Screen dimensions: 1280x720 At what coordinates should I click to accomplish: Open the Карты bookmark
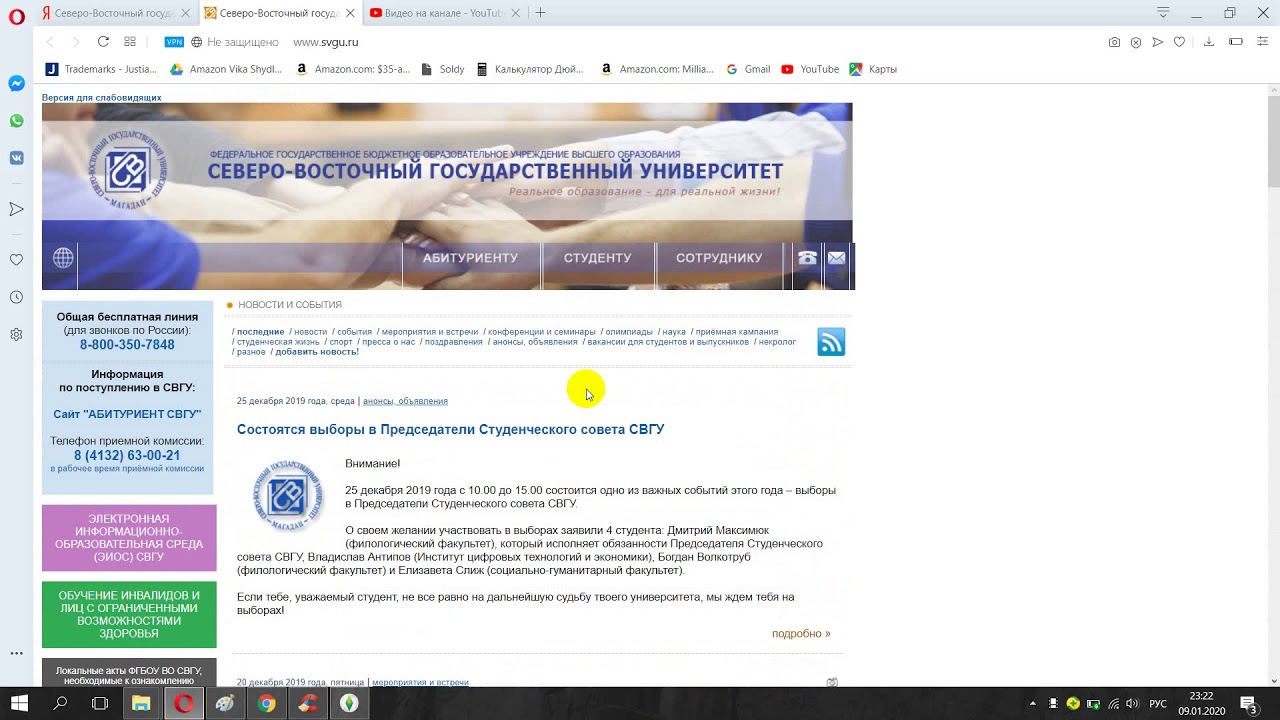coord(873,69)
